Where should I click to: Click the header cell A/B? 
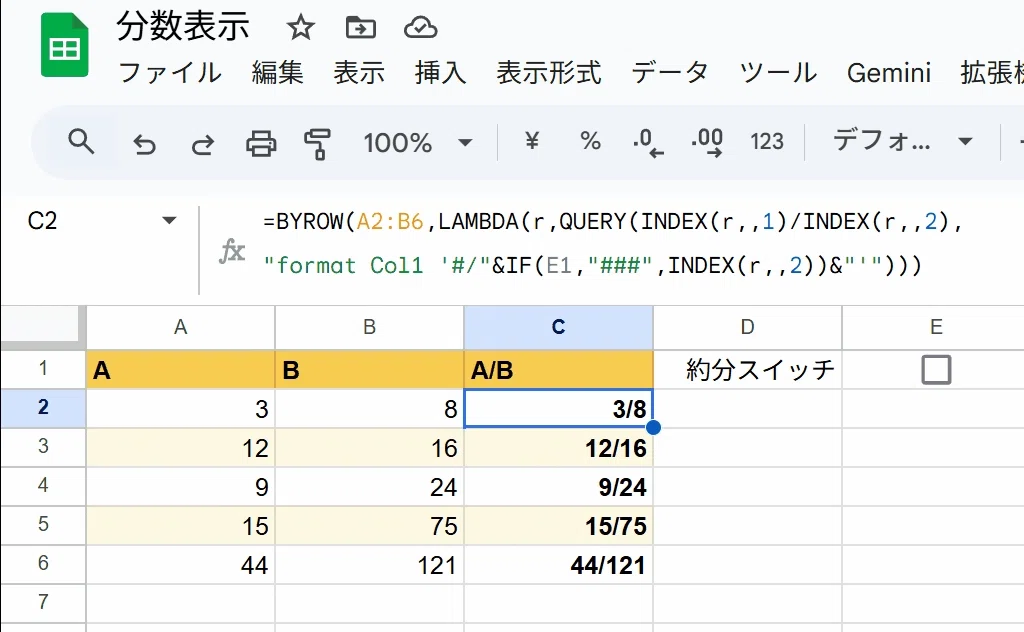pos(558,370)
